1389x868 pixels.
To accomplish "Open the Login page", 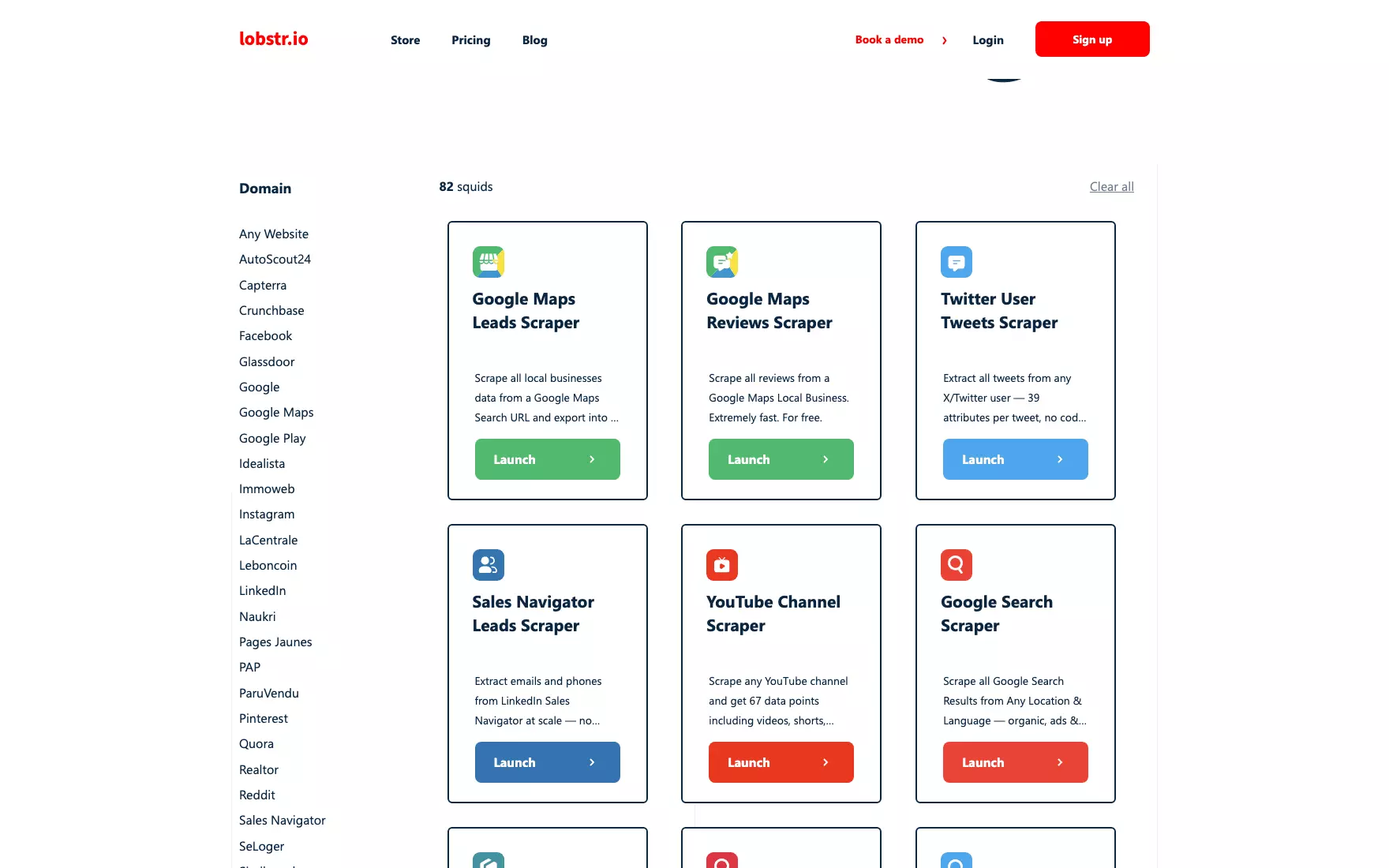I will [987, 40].
